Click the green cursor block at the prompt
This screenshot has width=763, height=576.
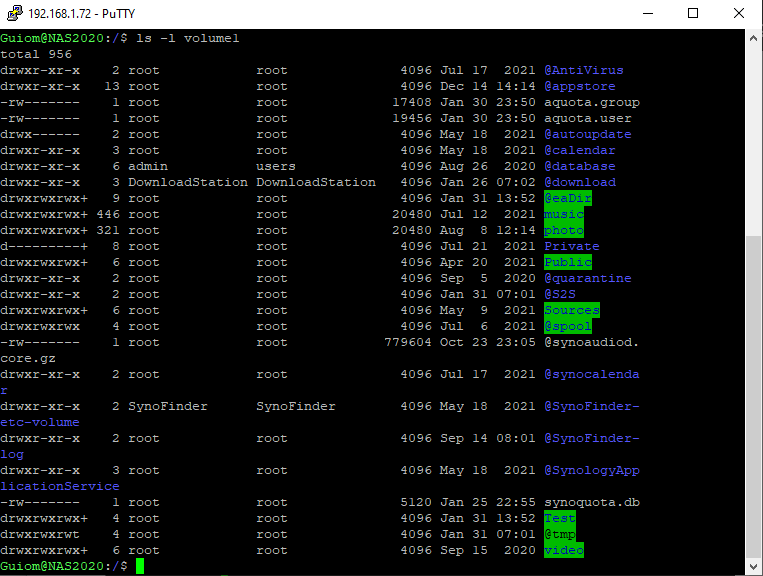coord(140,567)
